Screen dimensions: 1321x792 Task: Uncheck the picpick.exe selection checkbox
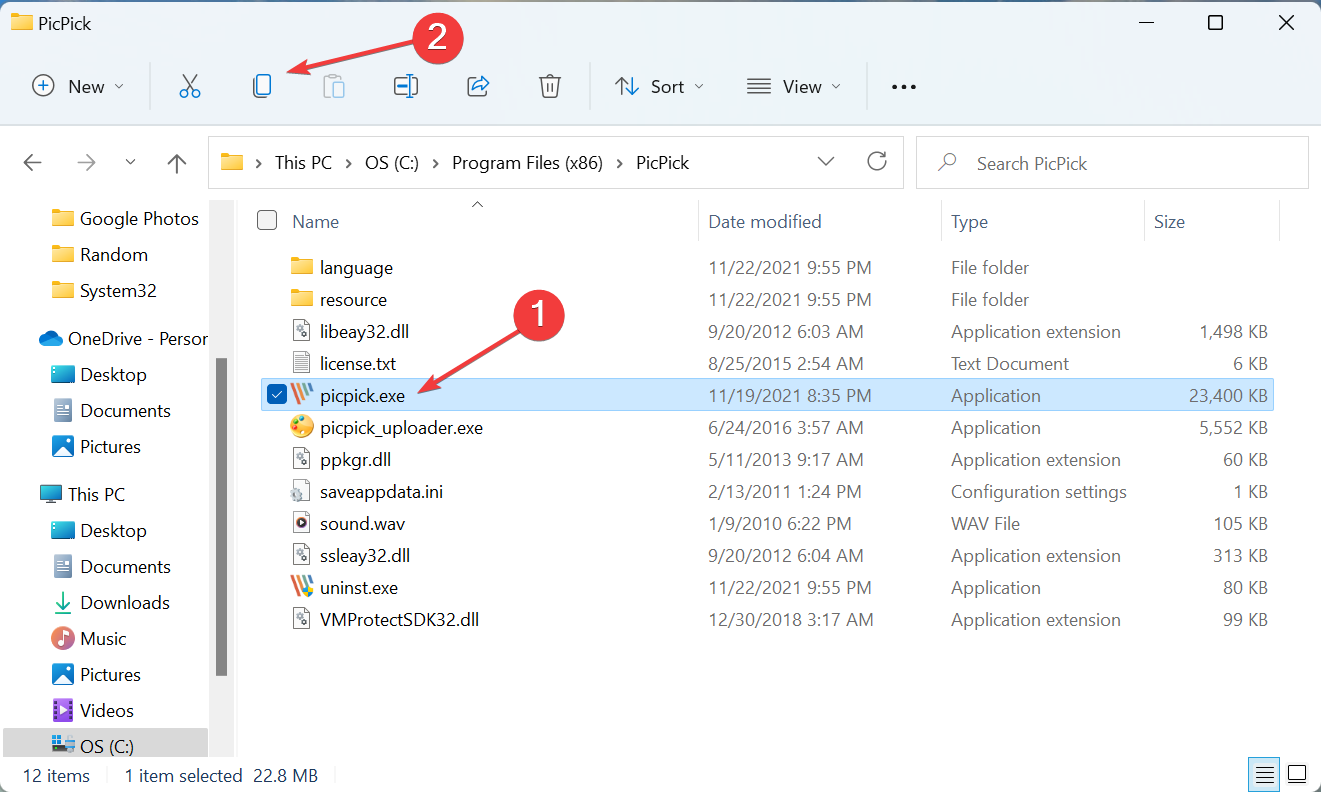tap(277, 395)
